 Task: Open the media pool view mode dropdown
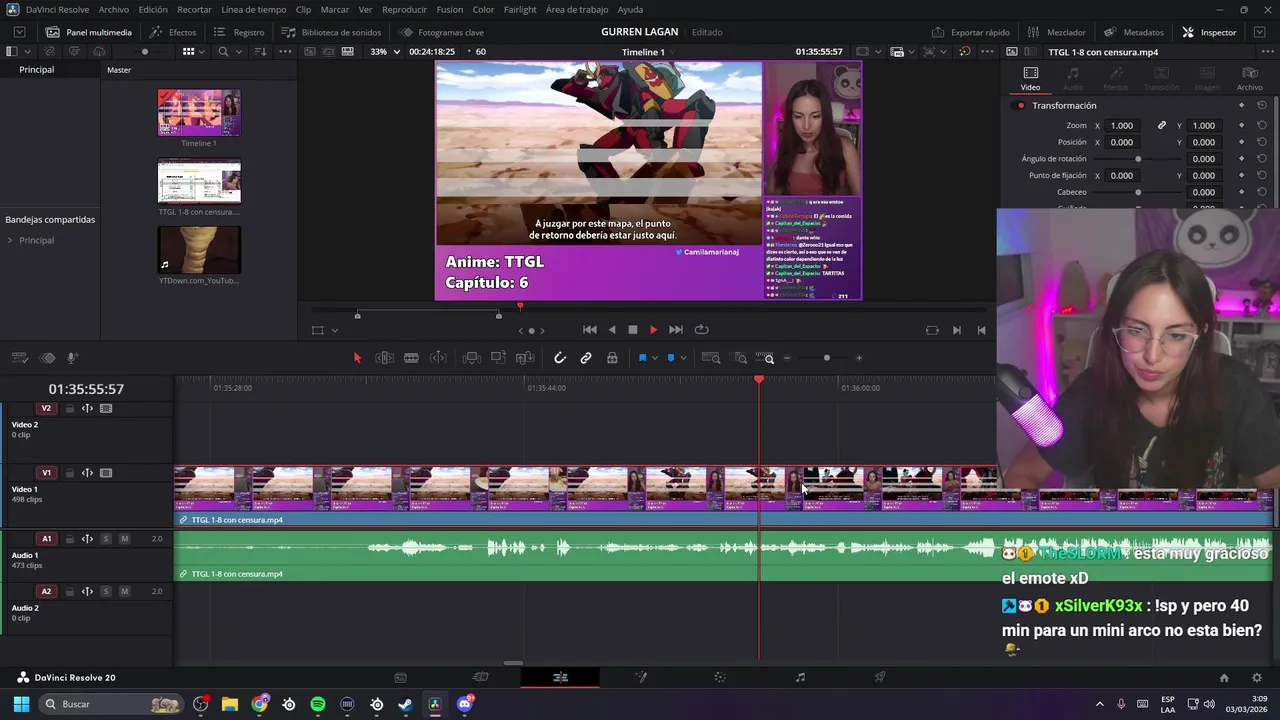(x=201, y=51)
